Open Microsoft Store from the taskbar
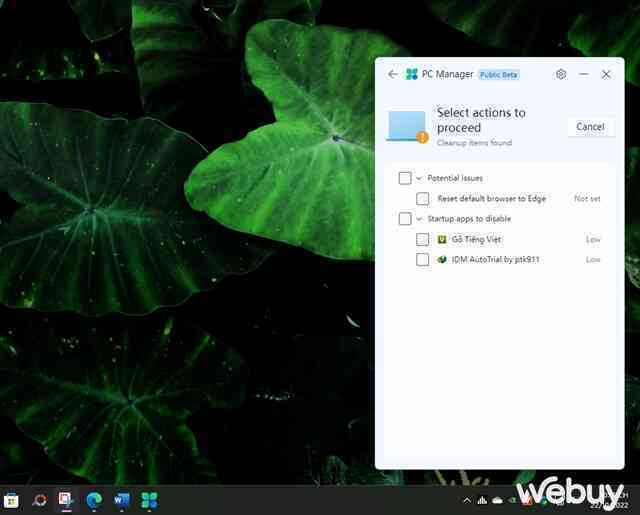The width and height of the screenshot is (640, 515). [11, 500]
